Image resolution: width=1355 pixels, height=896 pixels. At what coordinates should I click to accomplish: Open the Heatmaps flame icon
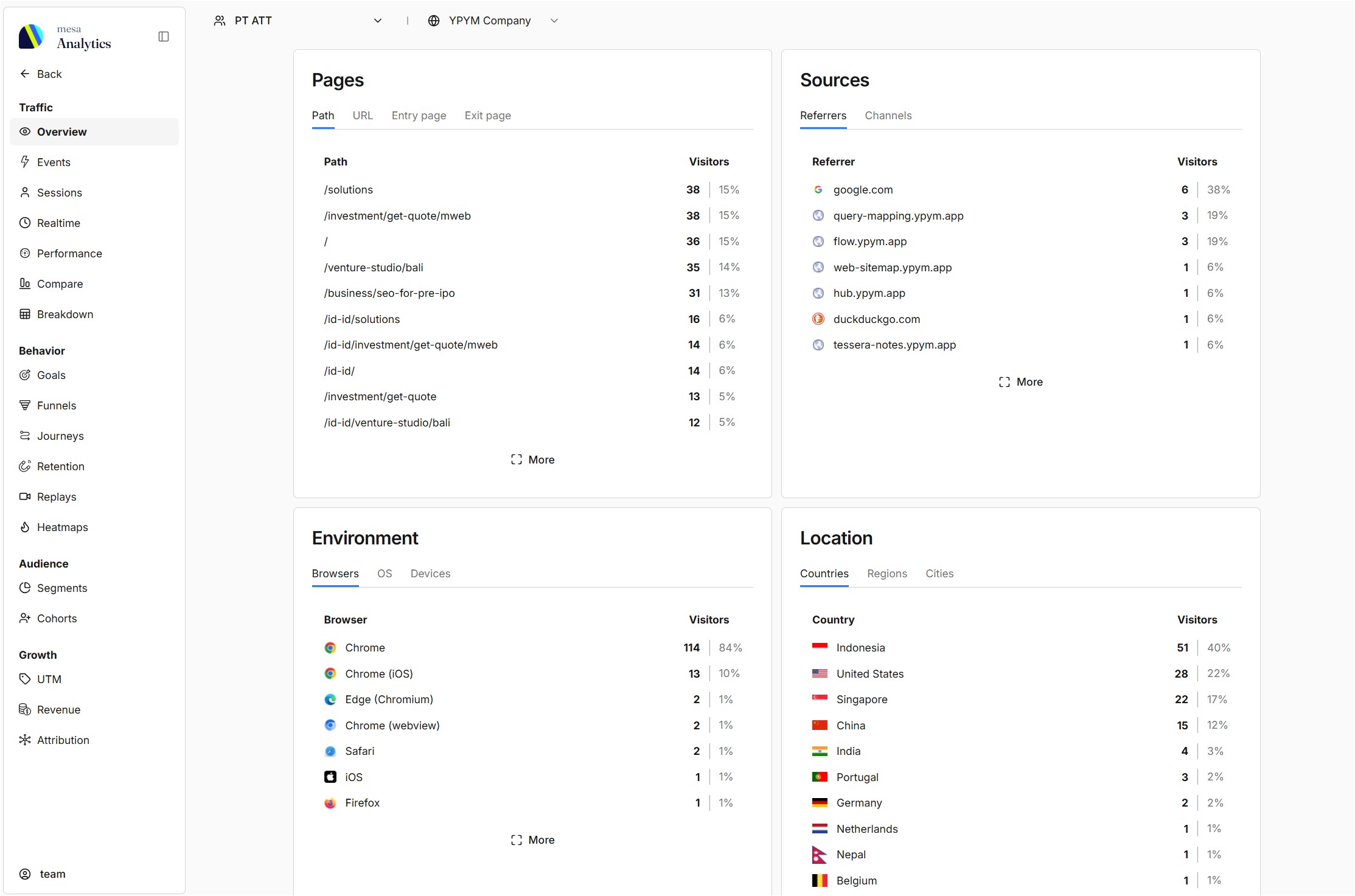click(25, 527)
